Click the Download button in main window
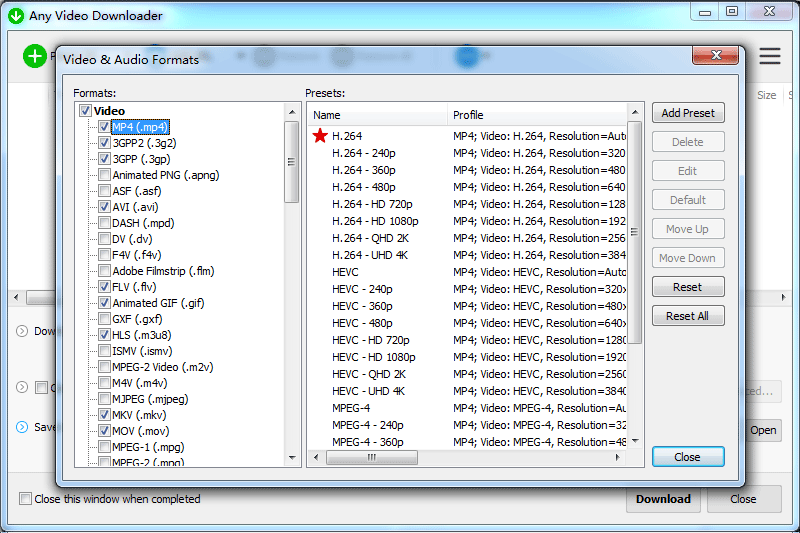Image resolution: width=800 pixels, height=533 pixels. (x=663, y=499)
